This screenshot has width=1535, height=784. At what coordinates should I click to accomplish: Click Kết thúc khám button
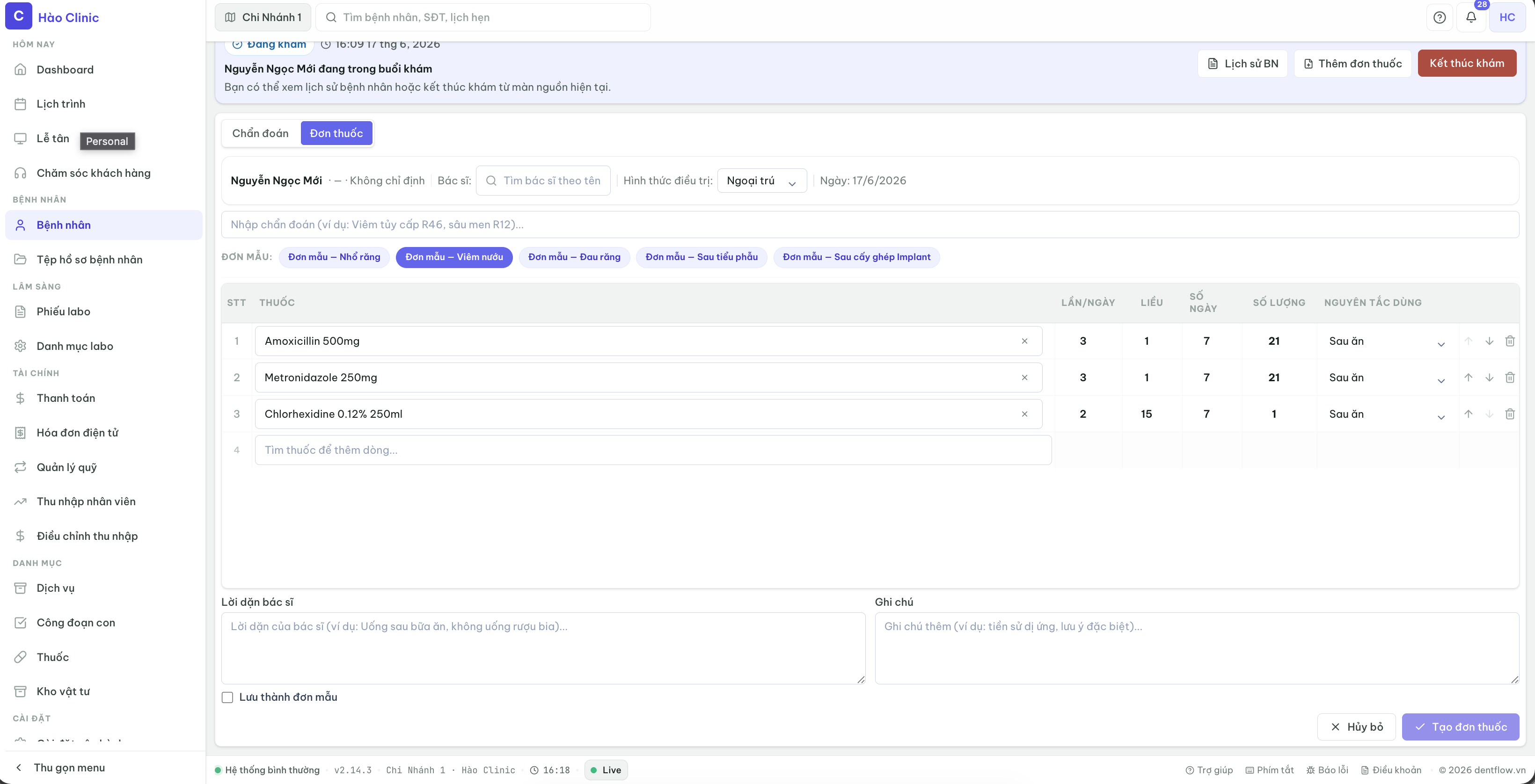click(1467, 63)
